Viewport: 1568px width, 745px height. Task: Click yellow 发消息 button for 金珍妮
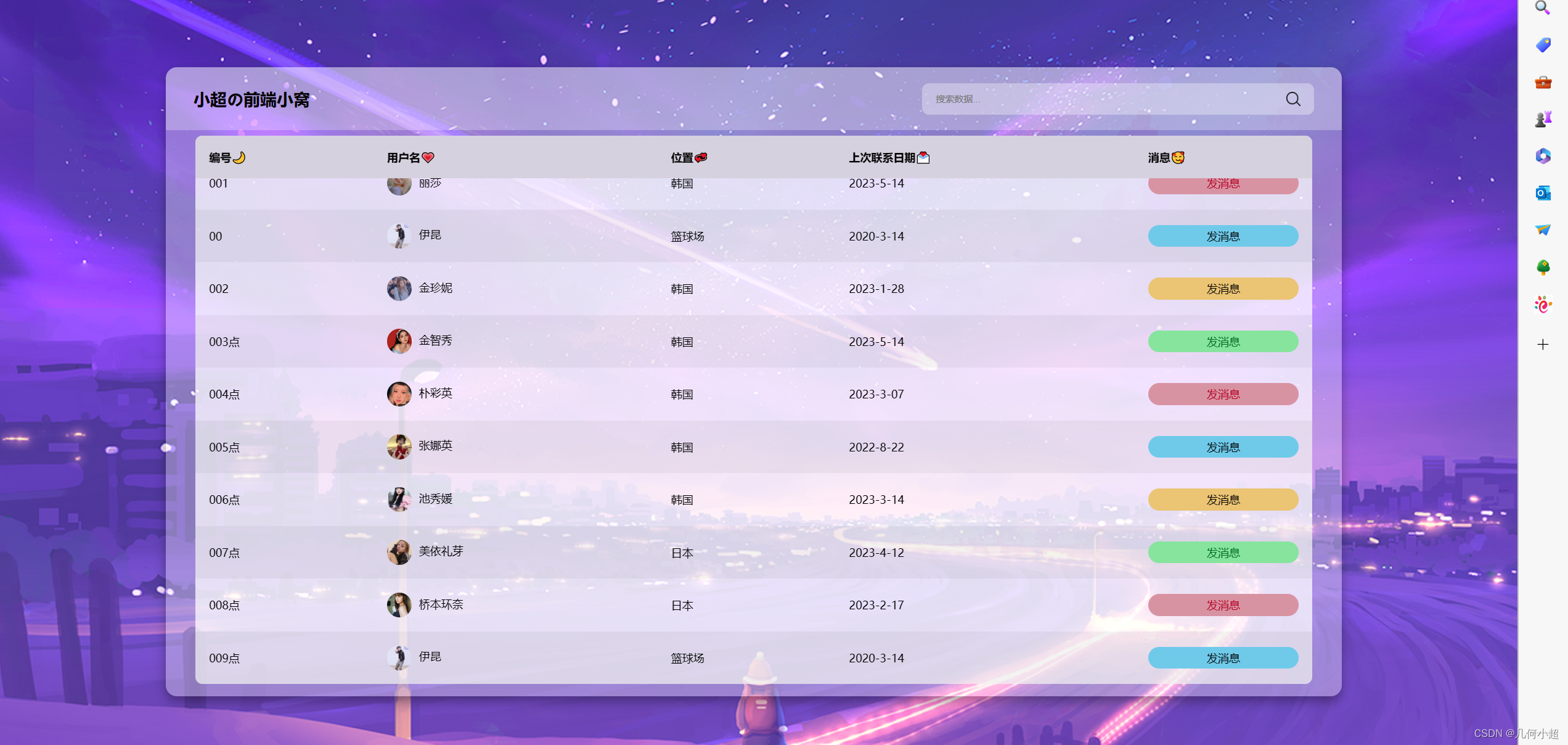(1223, 289)
